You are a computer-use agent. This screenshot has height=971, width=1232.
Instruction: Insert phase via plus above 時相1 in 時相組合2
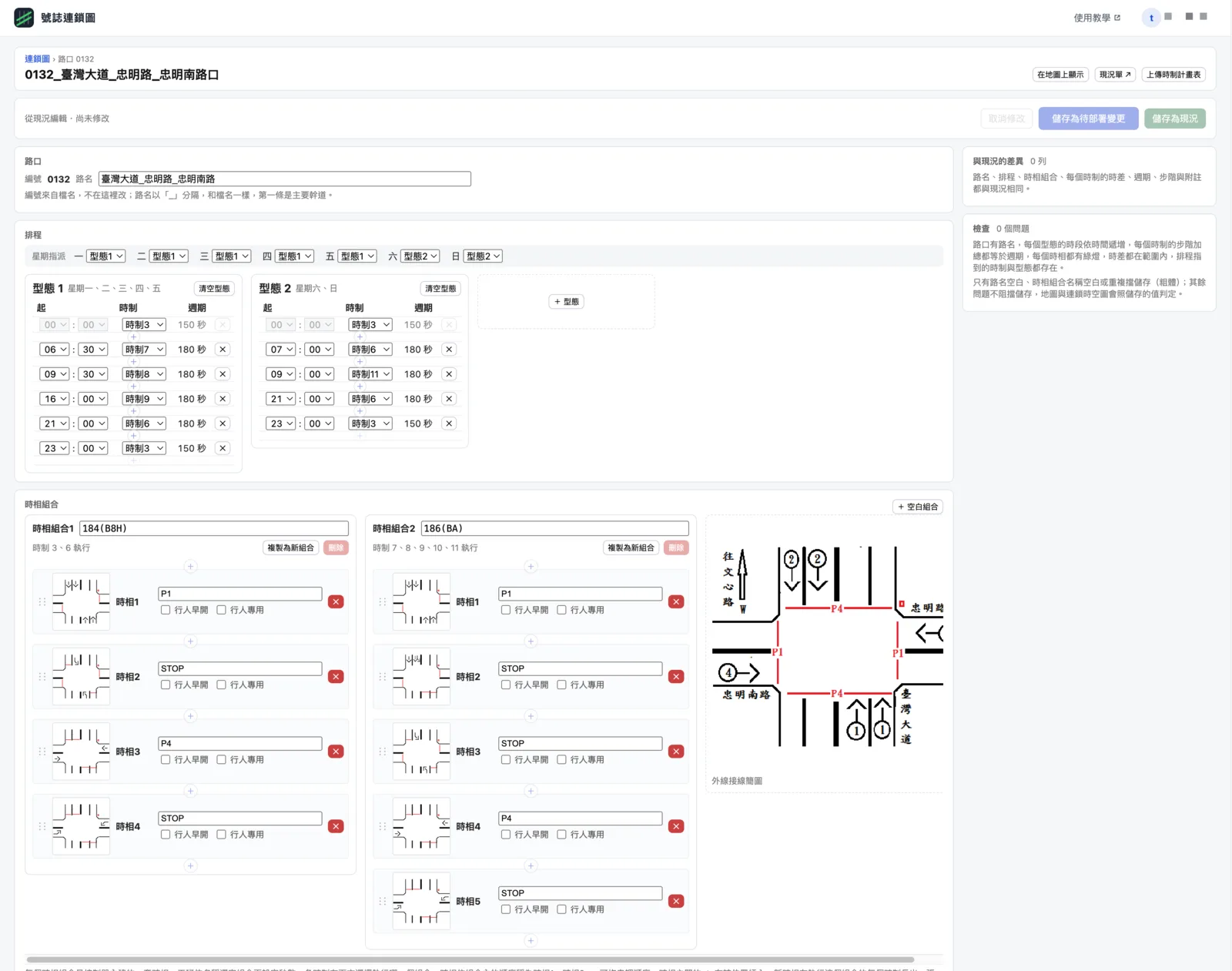click(x=531, y=567)
